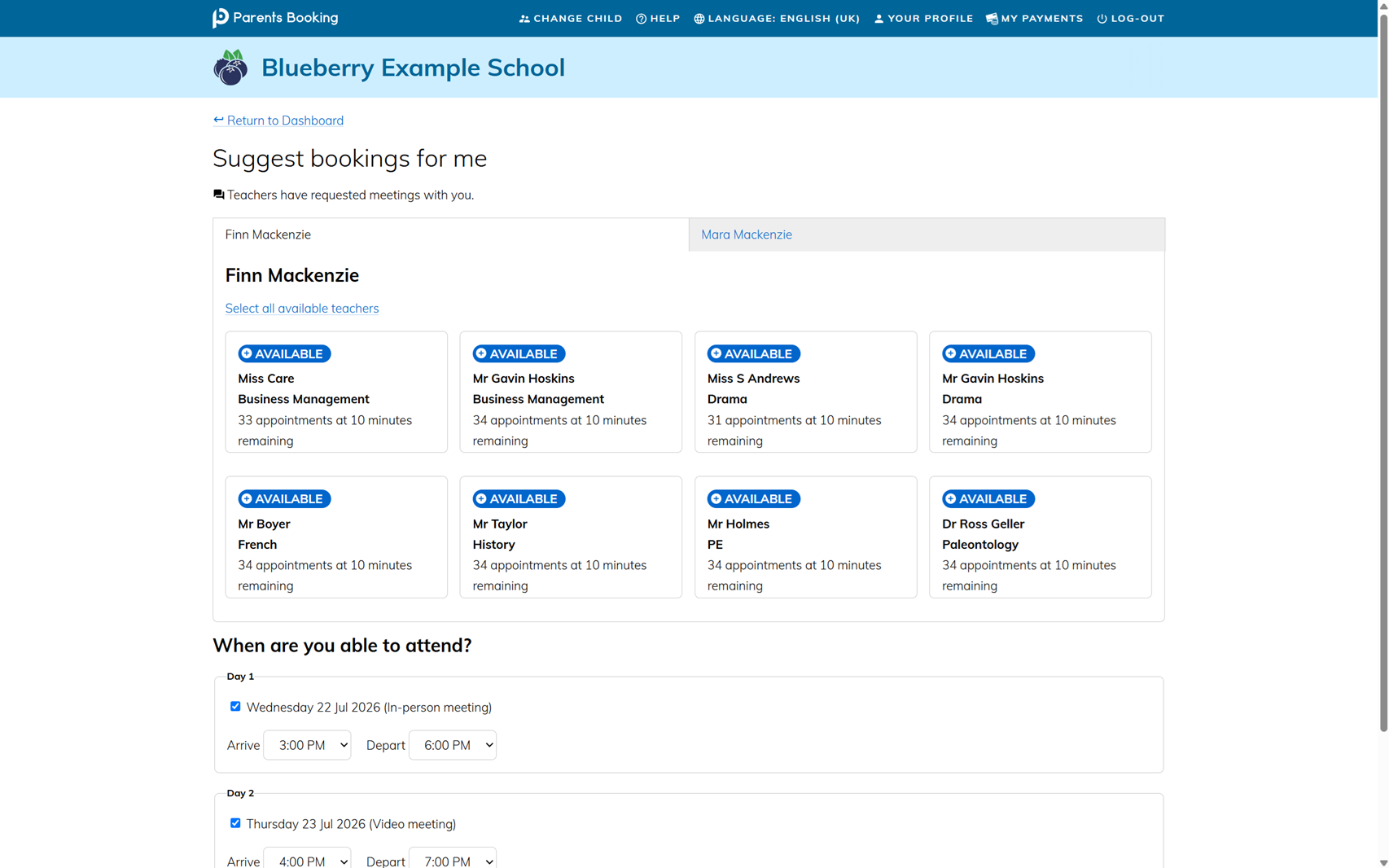Open the Language English (UK) selector
Viewport: 1389px width, 868px height.
[777, 18]
